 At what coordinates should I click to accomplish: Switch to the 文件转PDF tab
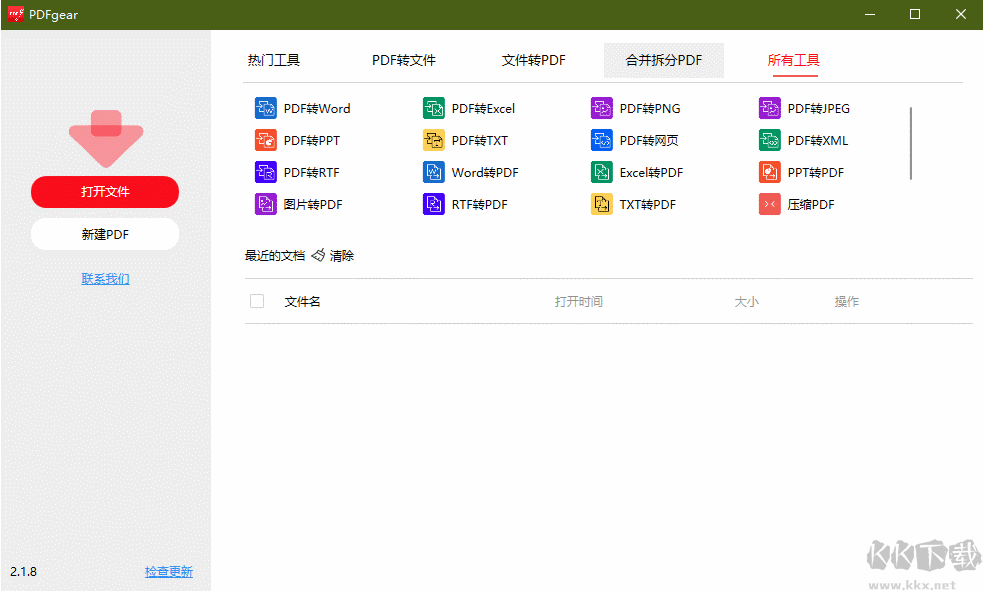point(534,60)
